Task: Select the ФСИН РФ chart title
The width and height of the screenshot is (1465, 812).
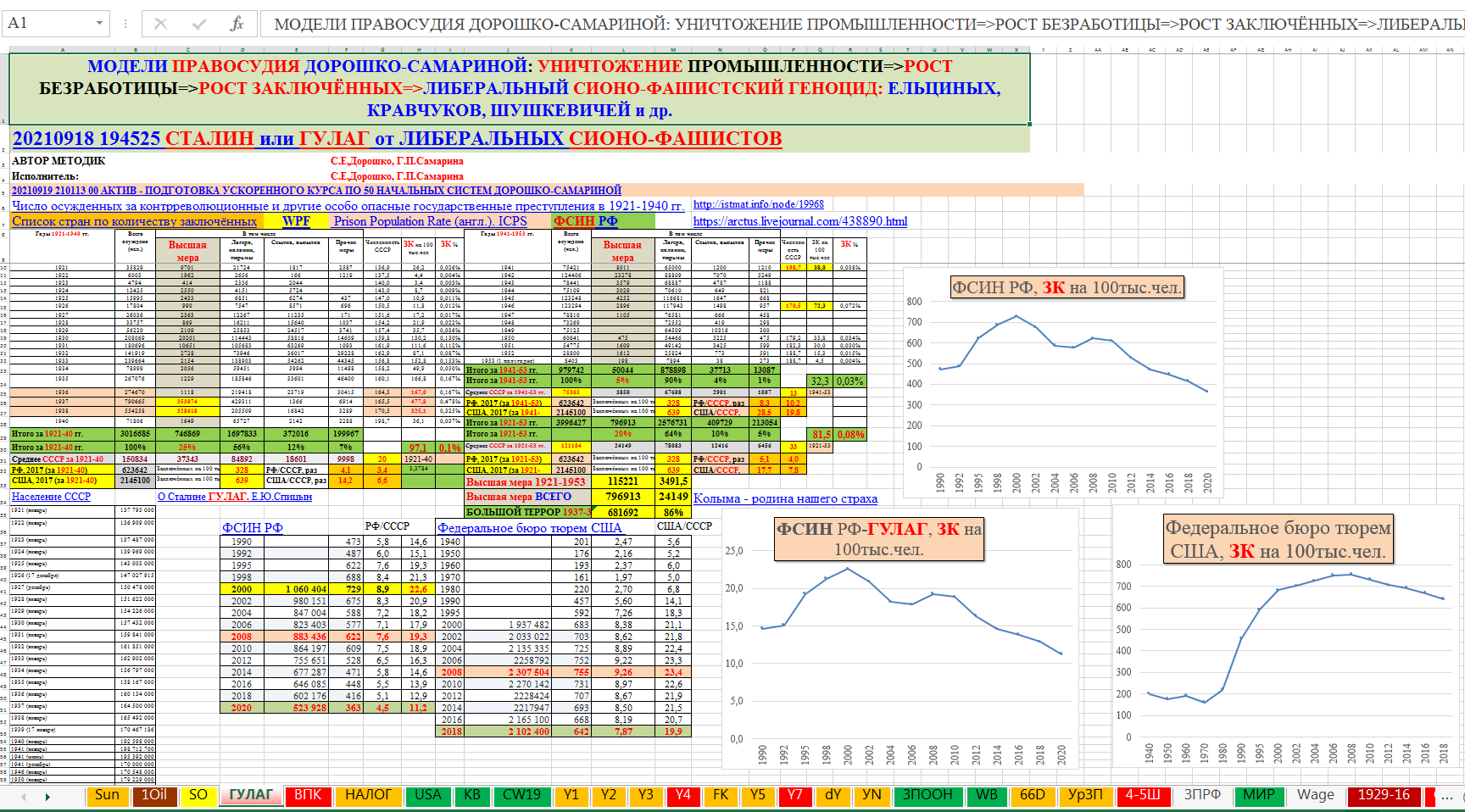Action: point(1067,287)
